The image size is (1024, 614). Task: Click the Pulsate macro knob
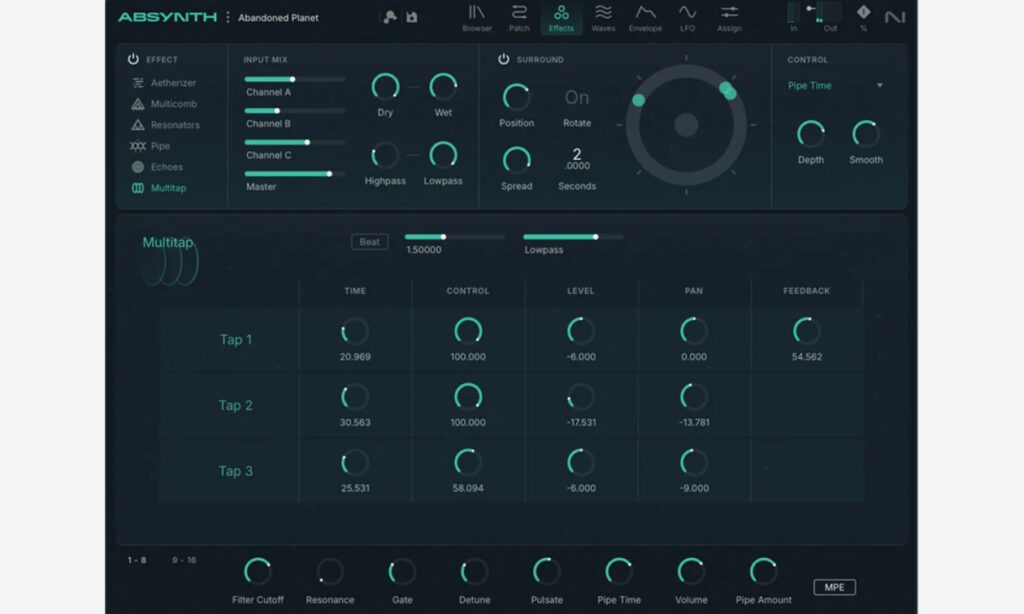coord(547,572)
